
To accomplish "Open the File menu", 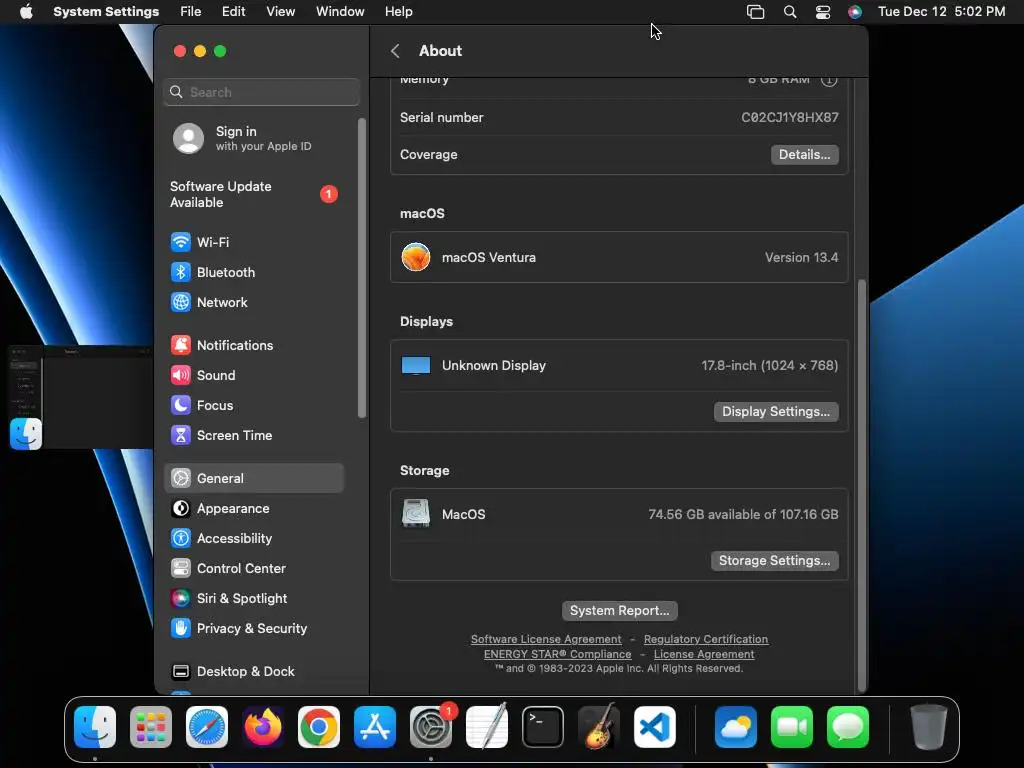I will pyautogui.click(x=191, y=12).
